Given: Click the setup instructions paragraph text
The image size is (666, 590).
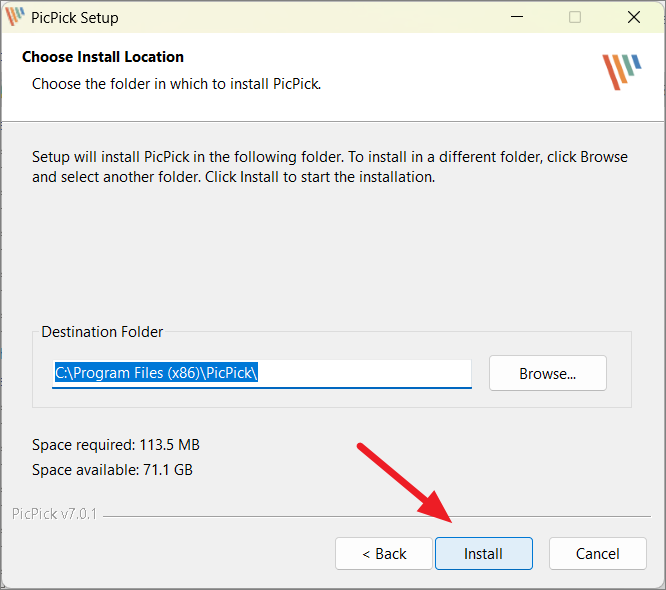Looking at the screenshot, I should pyautogui.click(x=330, y=167).
